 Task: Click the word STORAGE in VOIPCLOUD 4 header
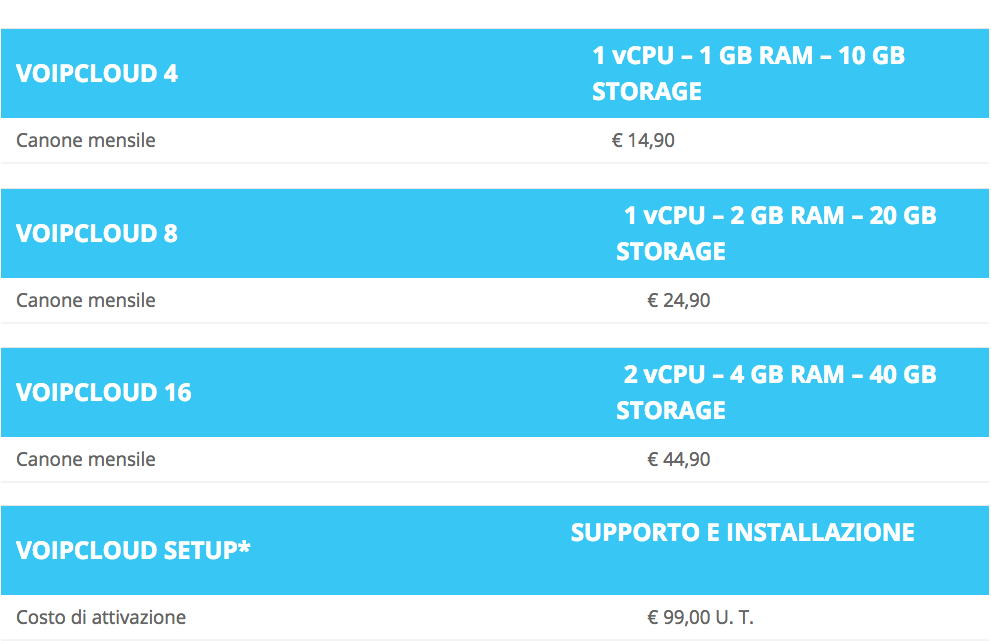click(647, 92)
